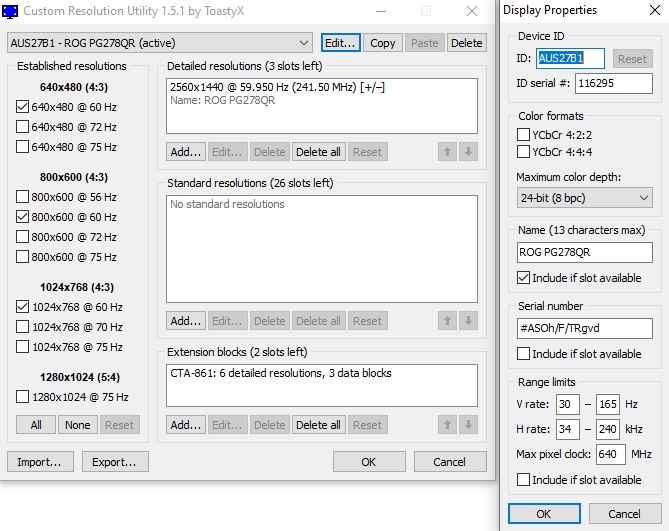Image resolution: width=669 pixels, height=531 pixels.
Task: Enable 1280x1024 @ 75 Hz checkbox
Action: coord(23,397)
